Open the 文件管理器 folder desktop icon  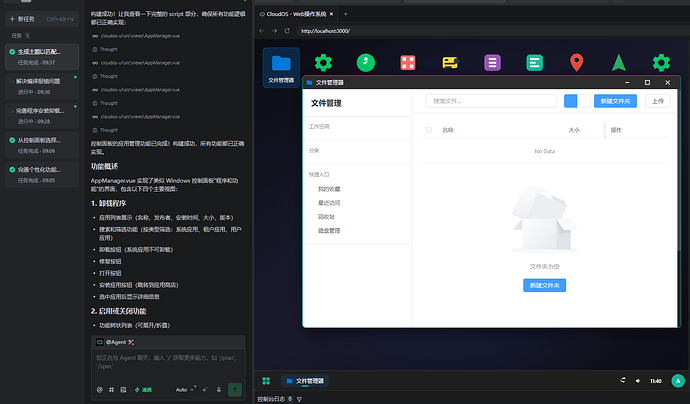pos(281,68)
